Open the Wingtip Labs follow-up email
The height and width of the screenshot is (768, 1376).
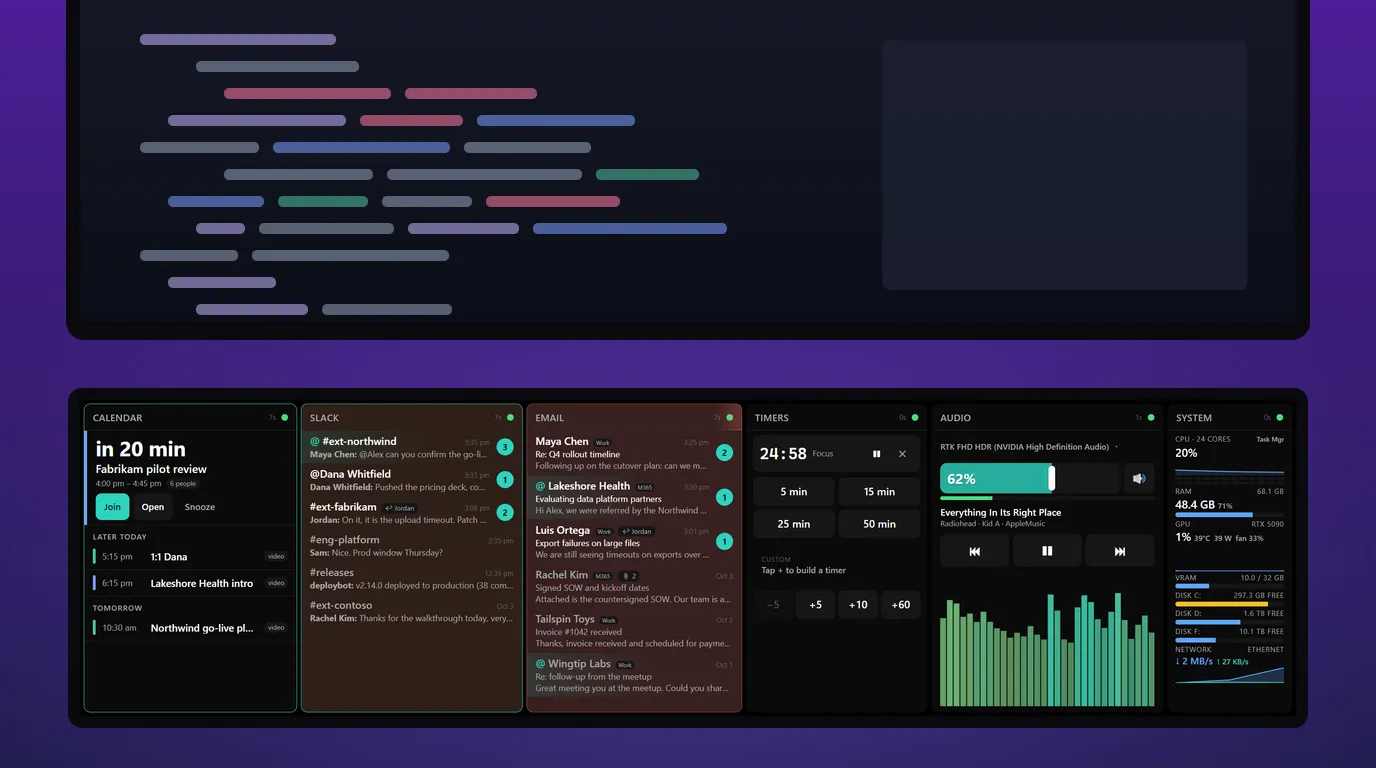coord(634,676)
